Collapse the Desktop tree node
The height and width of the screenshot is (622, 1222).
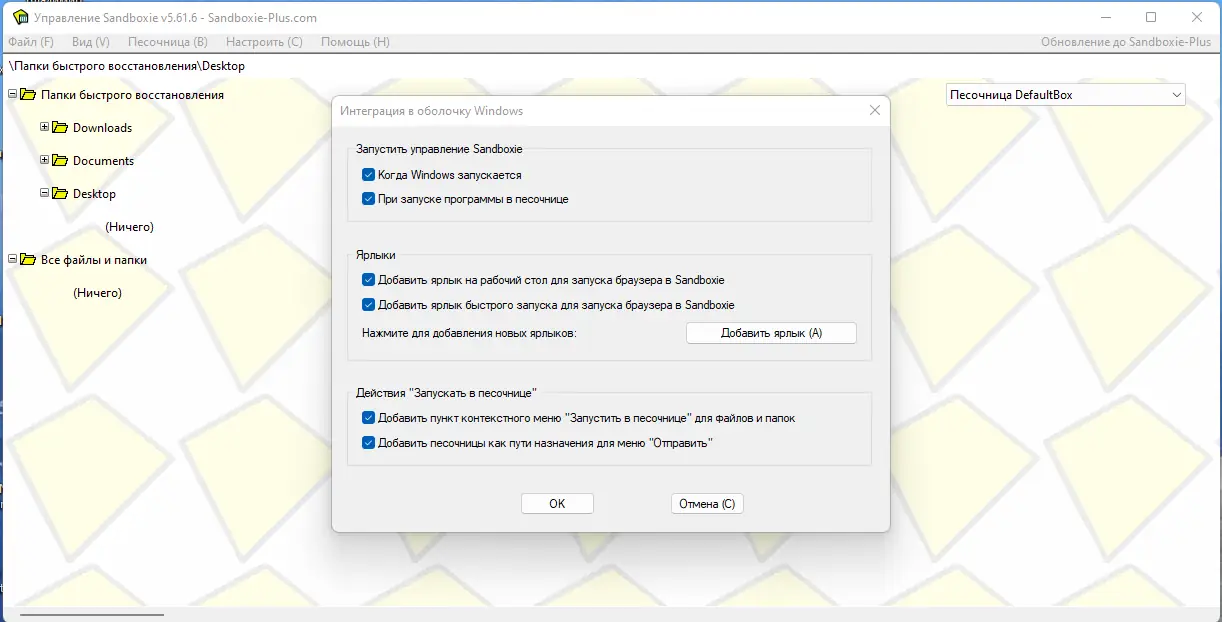pyautogui.click(x=44, y=193)
